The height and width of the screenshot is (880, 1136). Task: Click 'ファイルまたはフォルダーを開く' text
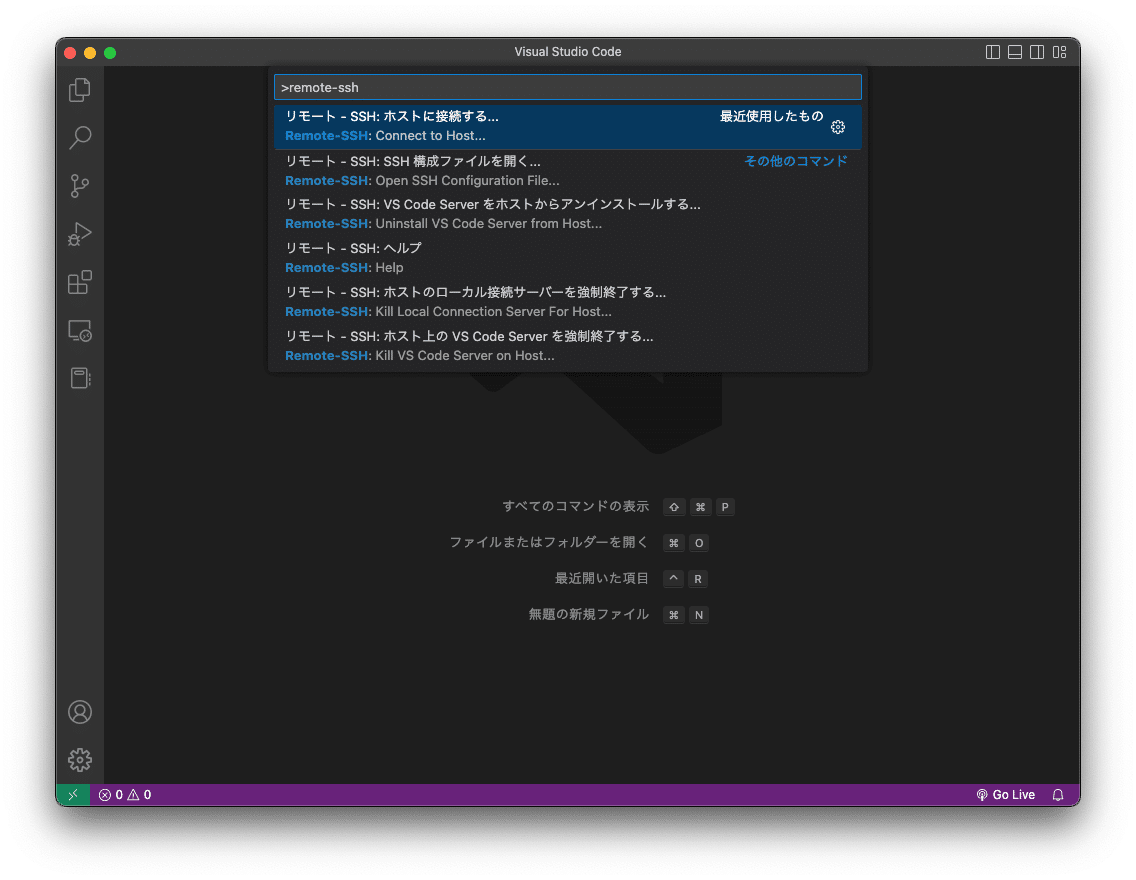coord(549,542)
